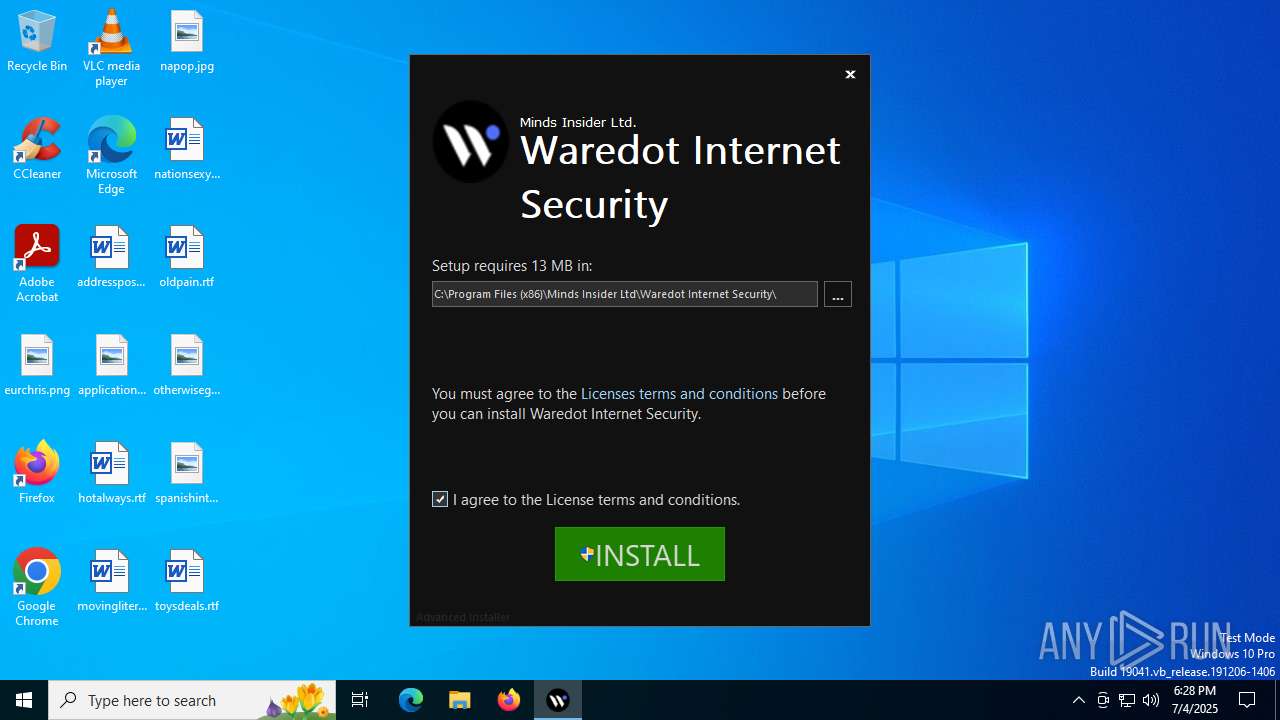Click the Minds Insider Ltd. text
Viewport: 1280px width, 720px height.
578,122
